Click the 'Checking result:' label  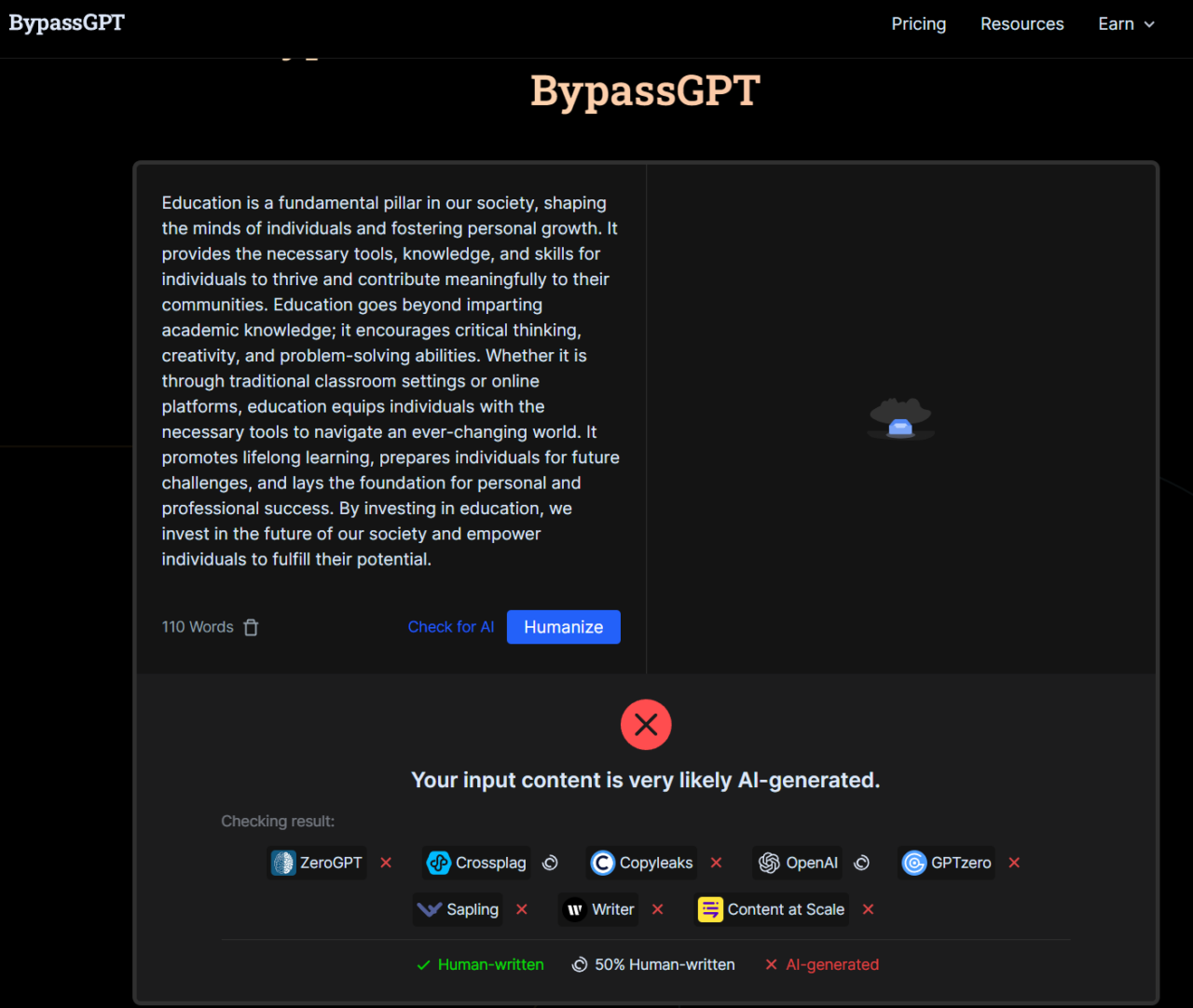point(278,821)
